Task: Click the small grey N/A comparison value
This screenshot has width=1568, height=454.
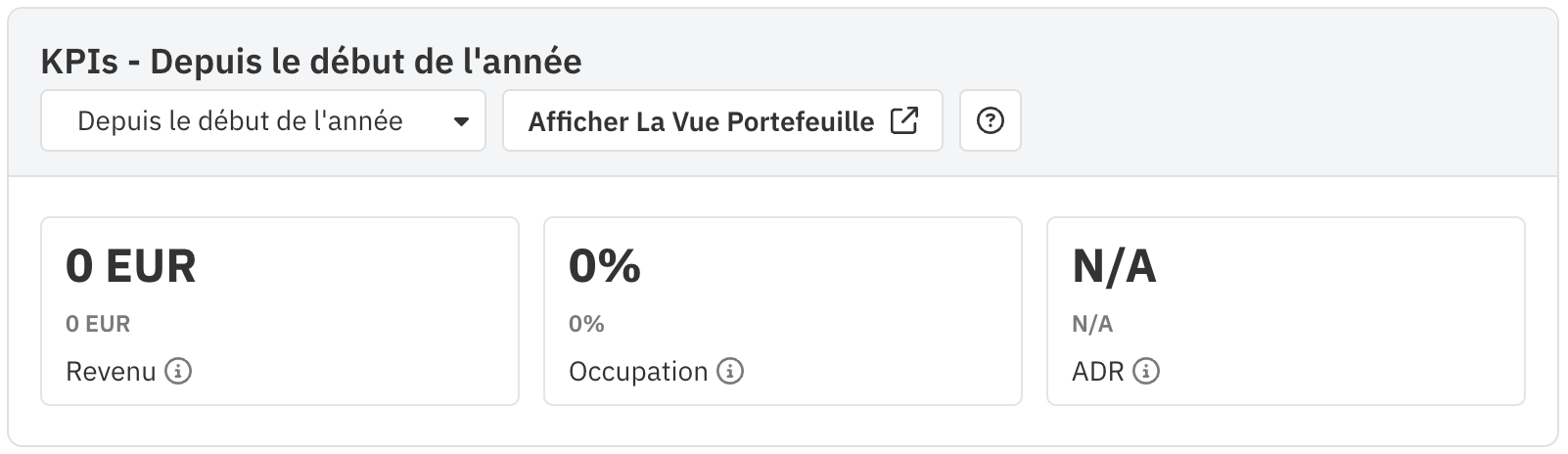Action: tap(1092, 324)
